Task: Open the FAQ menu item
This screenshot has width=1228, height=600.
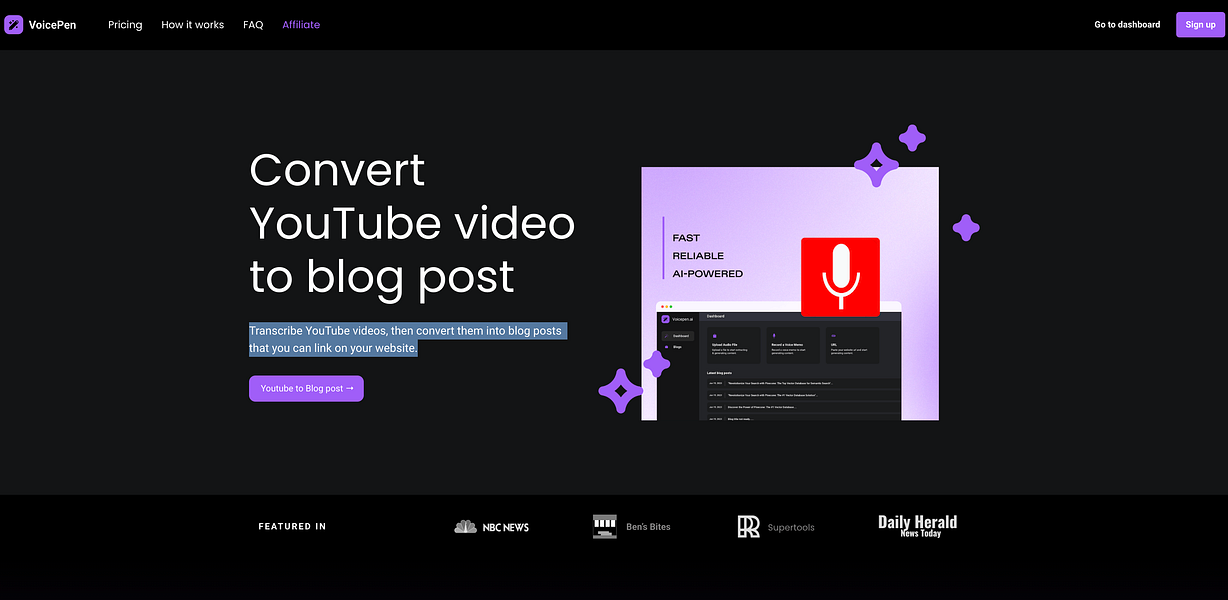Action: point(253,24)
